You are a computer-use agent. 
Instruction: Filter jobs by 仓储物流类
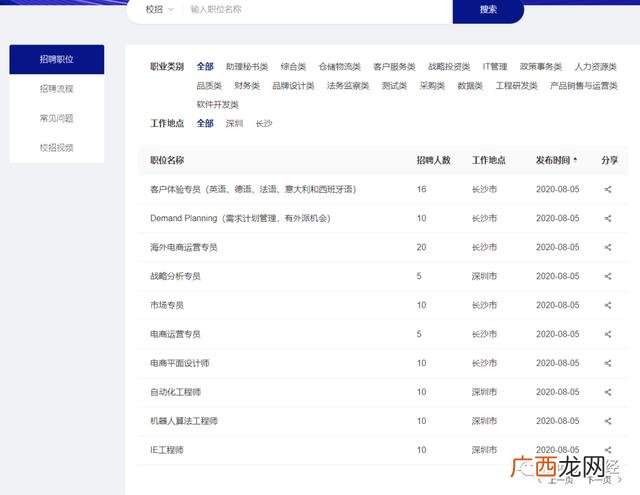click(340, 67)
